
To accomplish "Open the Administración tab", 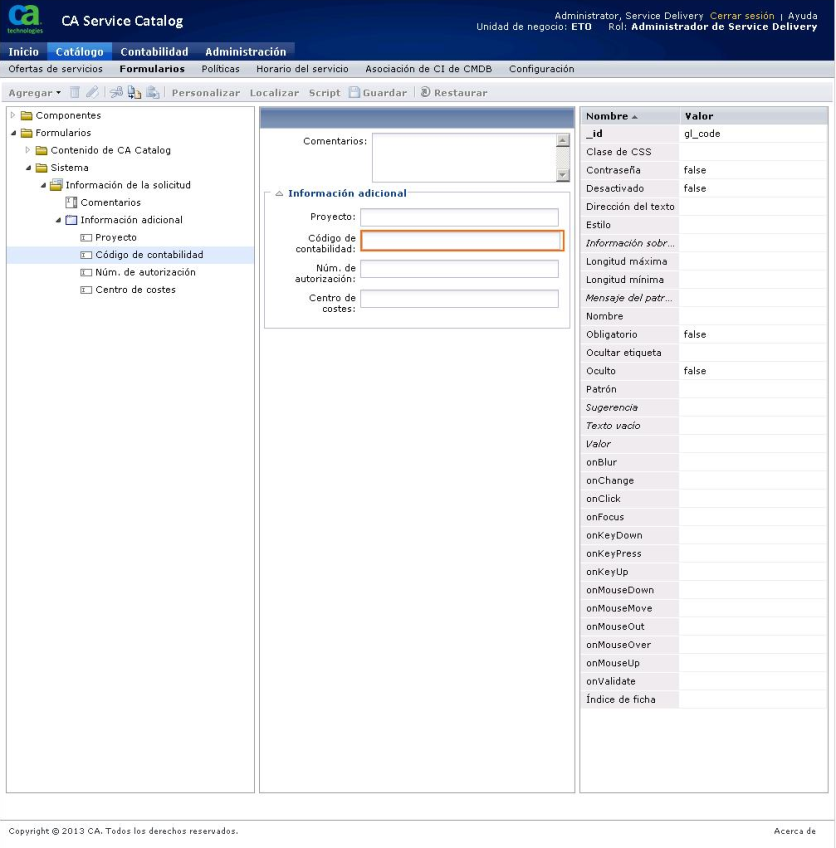I will (246, 51).
